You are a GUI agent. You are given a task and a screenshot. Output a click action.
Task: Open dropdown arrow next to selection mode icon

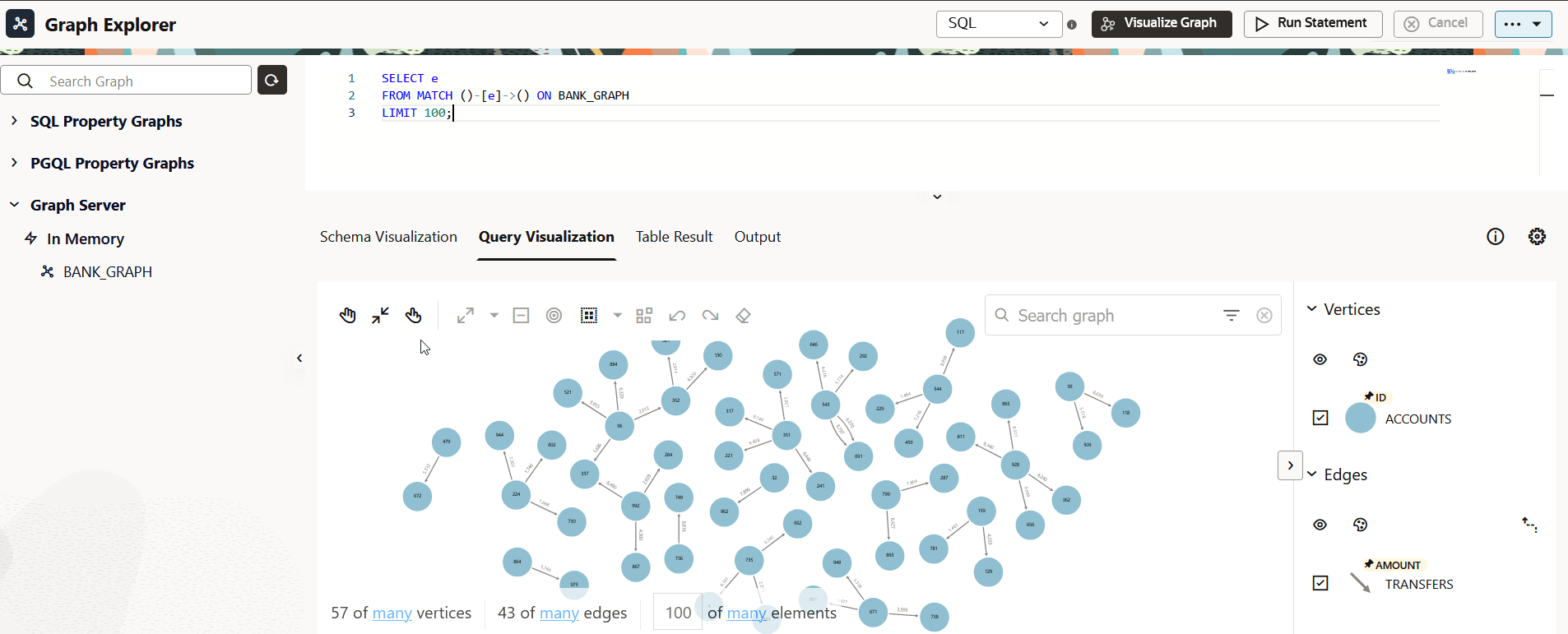(617, 316)
